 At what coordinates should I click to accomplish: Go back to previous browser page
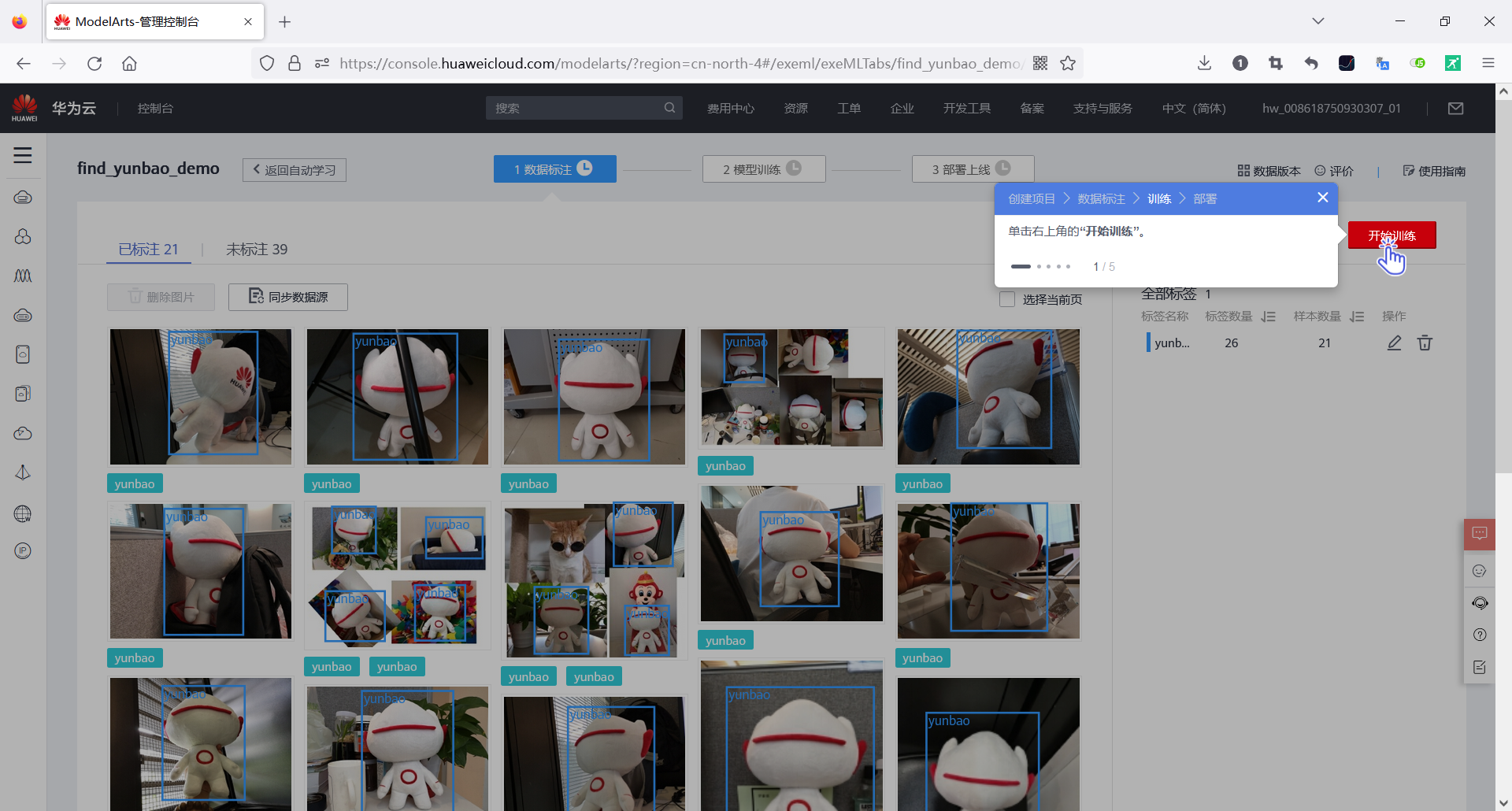pyautogui.click(x=24, y=64)
